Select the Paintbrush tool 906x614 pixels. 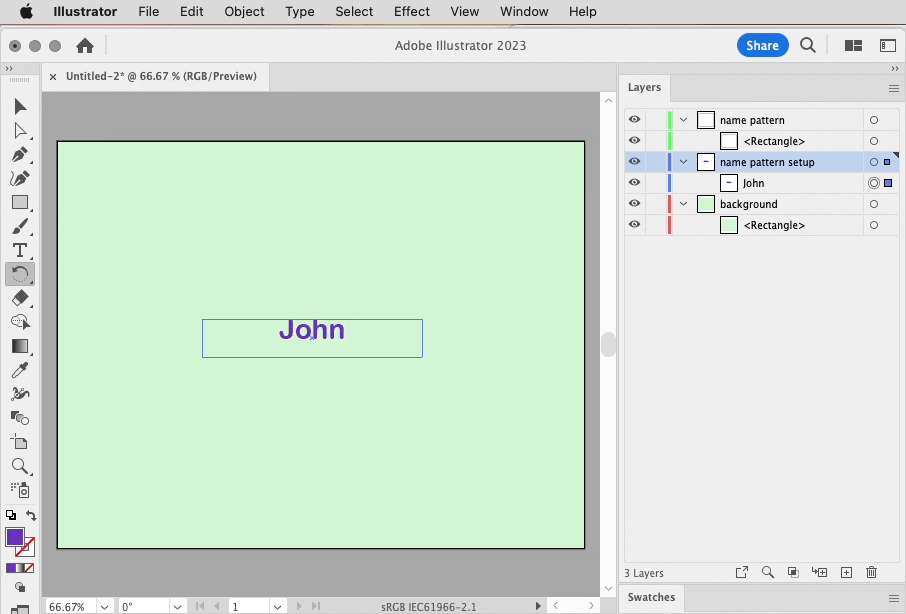[x=20, y=226]
